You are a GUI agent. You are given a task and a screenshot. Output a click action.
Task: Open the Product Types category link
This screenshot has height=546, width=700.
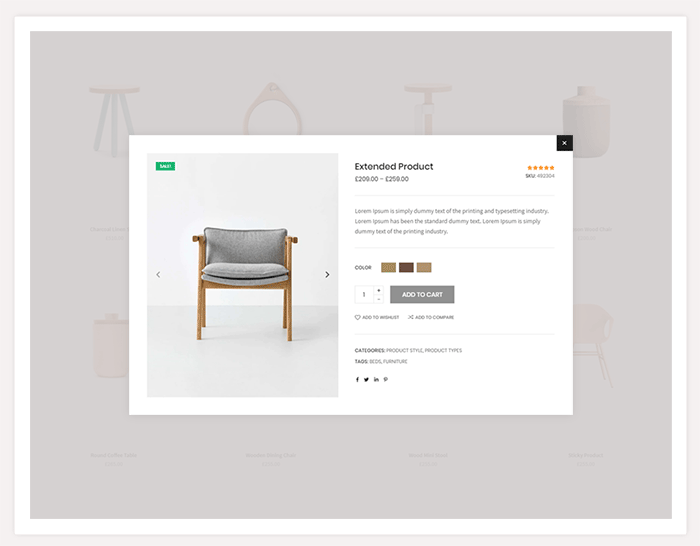pyautogui.click(x=443, y=350)
